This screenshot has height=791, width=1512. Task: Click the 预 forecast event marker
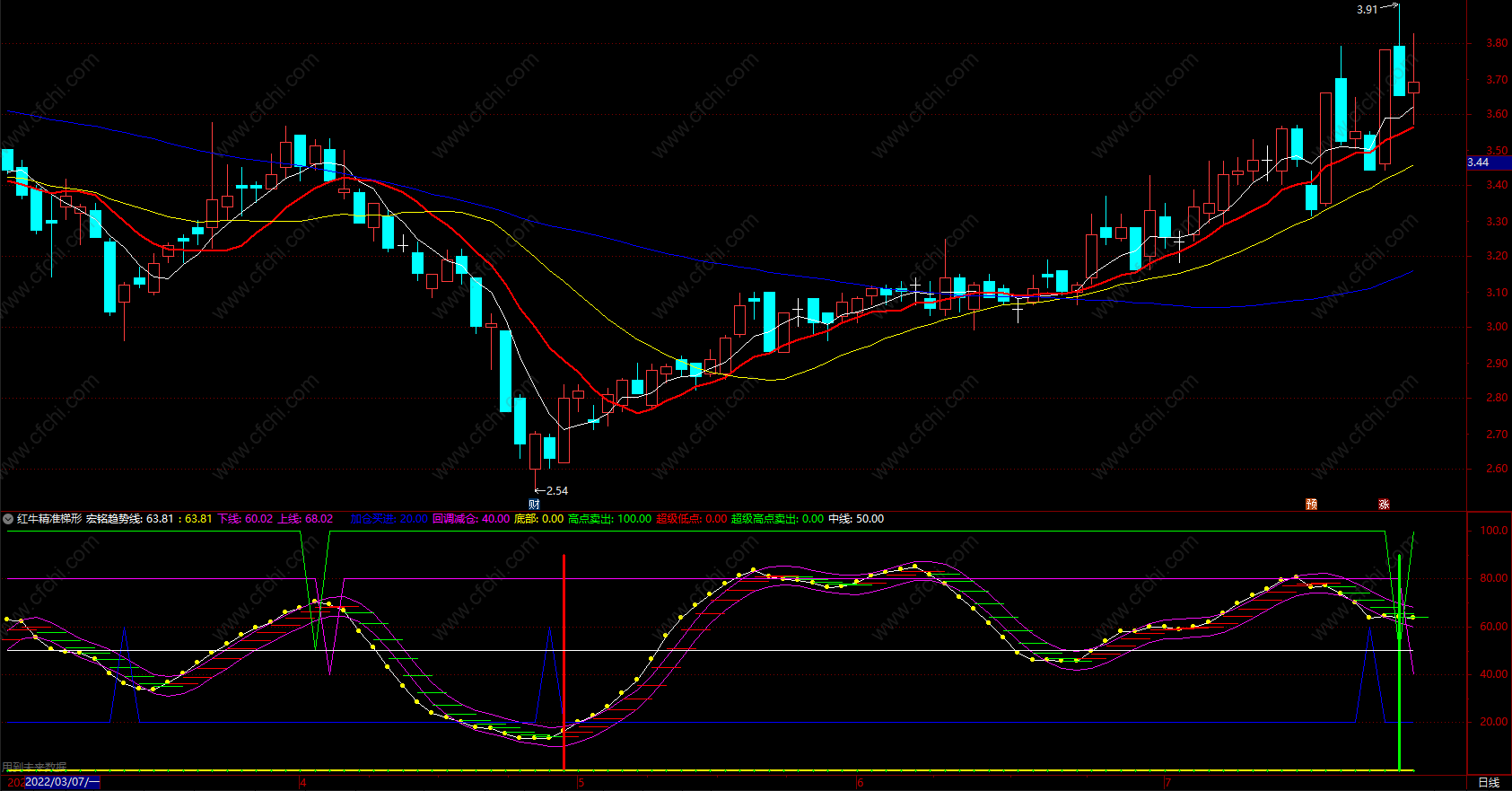[x=1311, y=505]
